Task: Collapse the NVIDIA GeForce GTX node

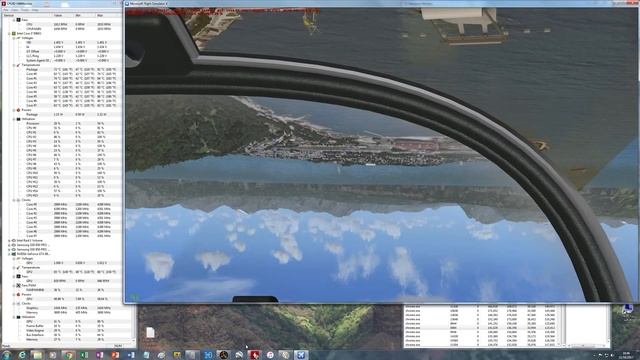Action: point(9,254)
